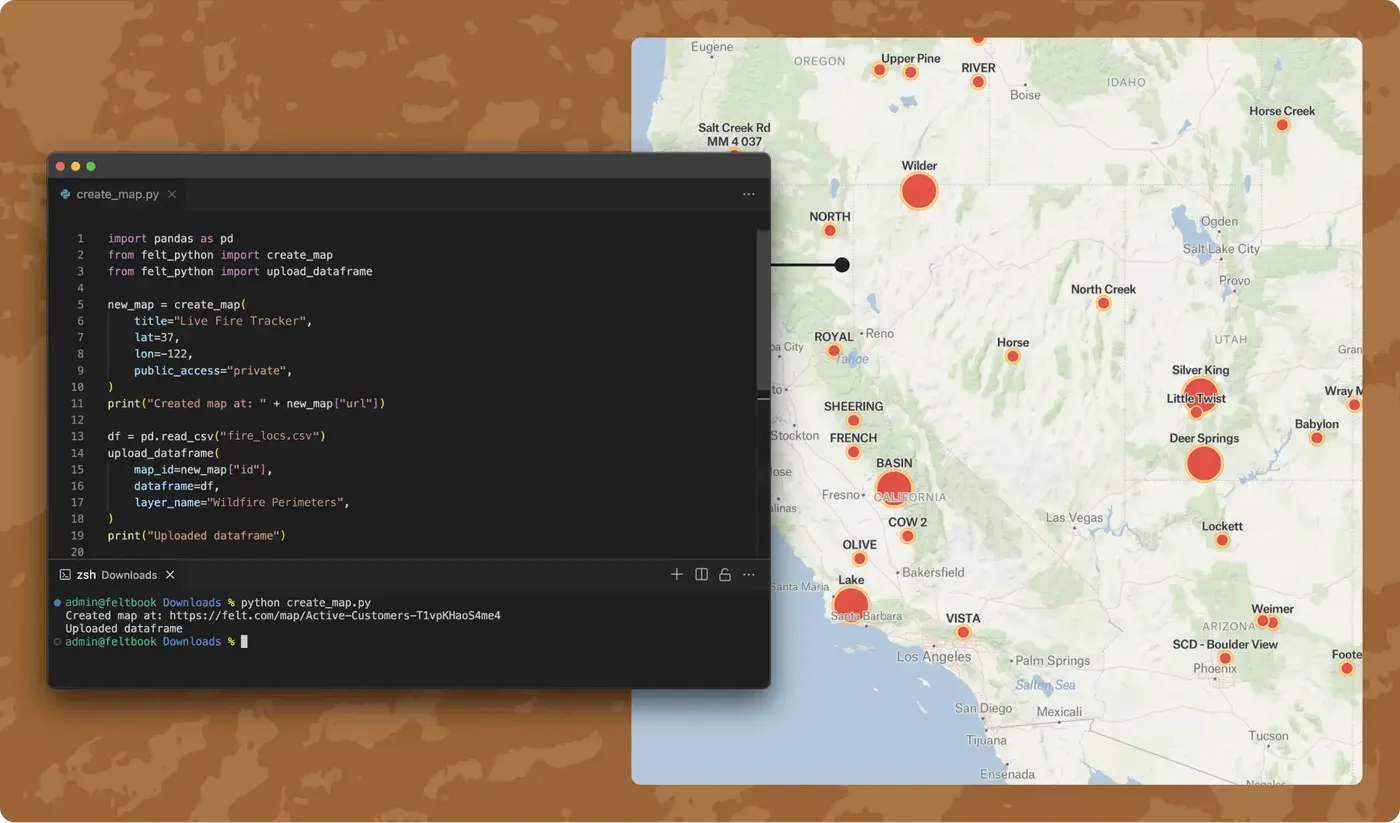
Task: Click the red close window button
Action: (x=60, y=166)
